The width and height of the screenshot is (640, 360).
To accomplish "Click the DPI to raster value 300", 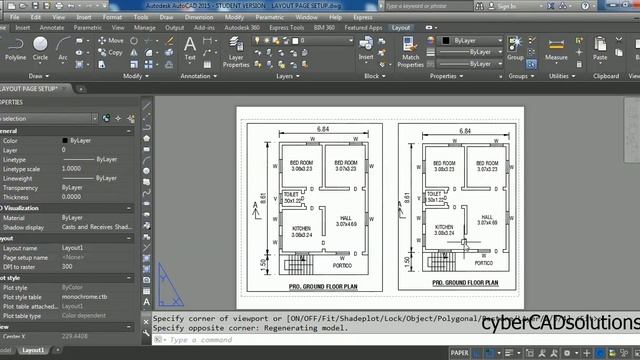I will click(67, 267).
